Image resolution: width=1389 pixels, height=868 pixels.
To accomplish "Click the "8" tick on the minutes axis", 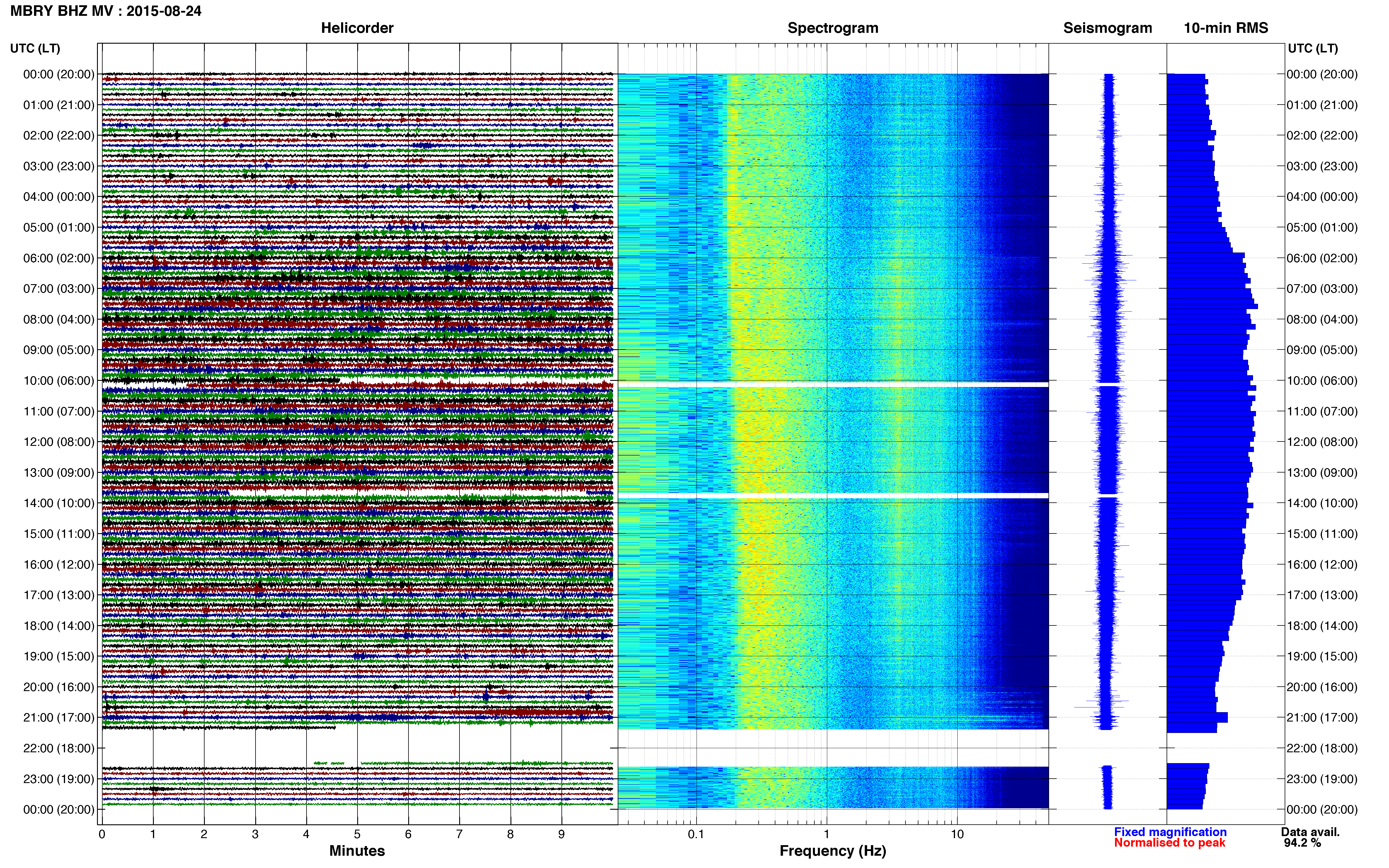I will 510,834.
